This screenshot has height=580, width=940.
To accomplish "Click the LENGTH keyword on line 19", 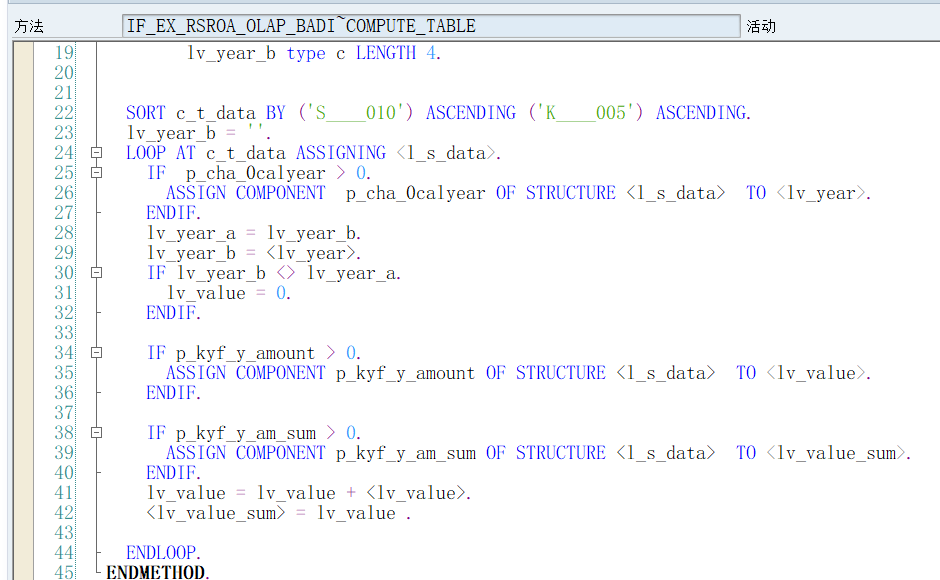I will point(386,53).
